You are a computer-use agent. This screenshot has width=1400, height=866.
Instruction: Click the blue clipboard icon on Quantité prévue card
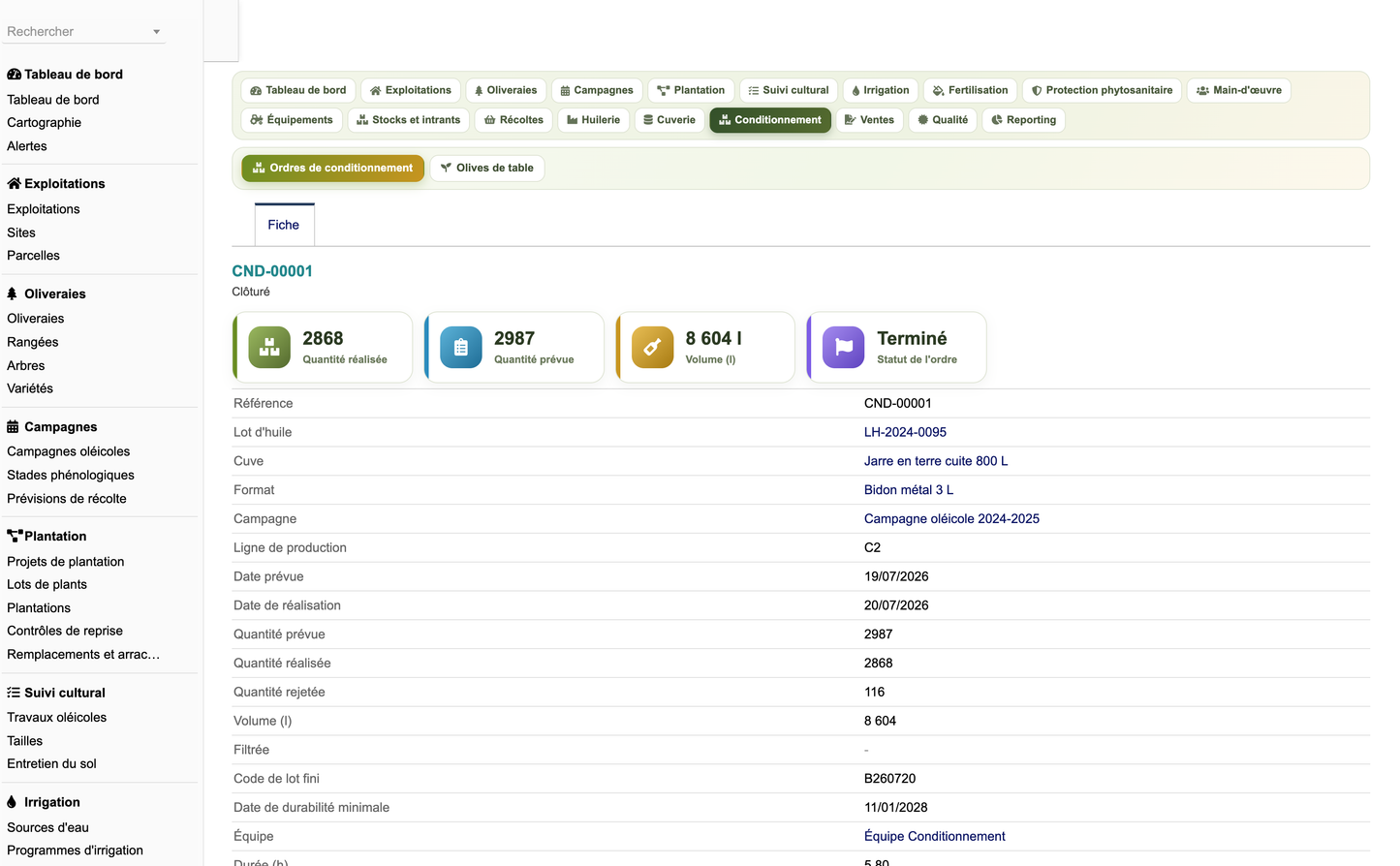(461, 348)
